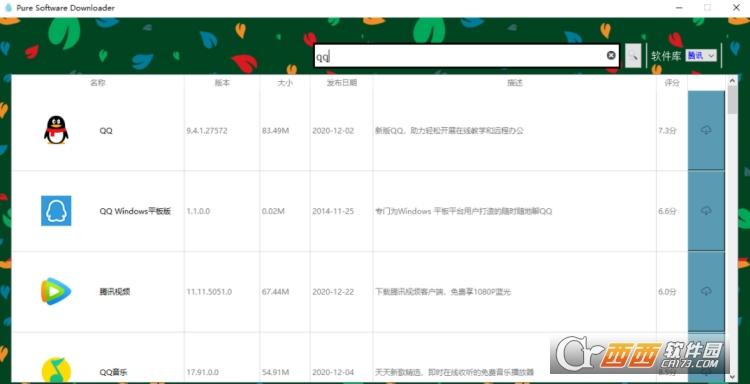Click version 11.11.5051.0
Screen dimensions: 750x384
[209, 292]
